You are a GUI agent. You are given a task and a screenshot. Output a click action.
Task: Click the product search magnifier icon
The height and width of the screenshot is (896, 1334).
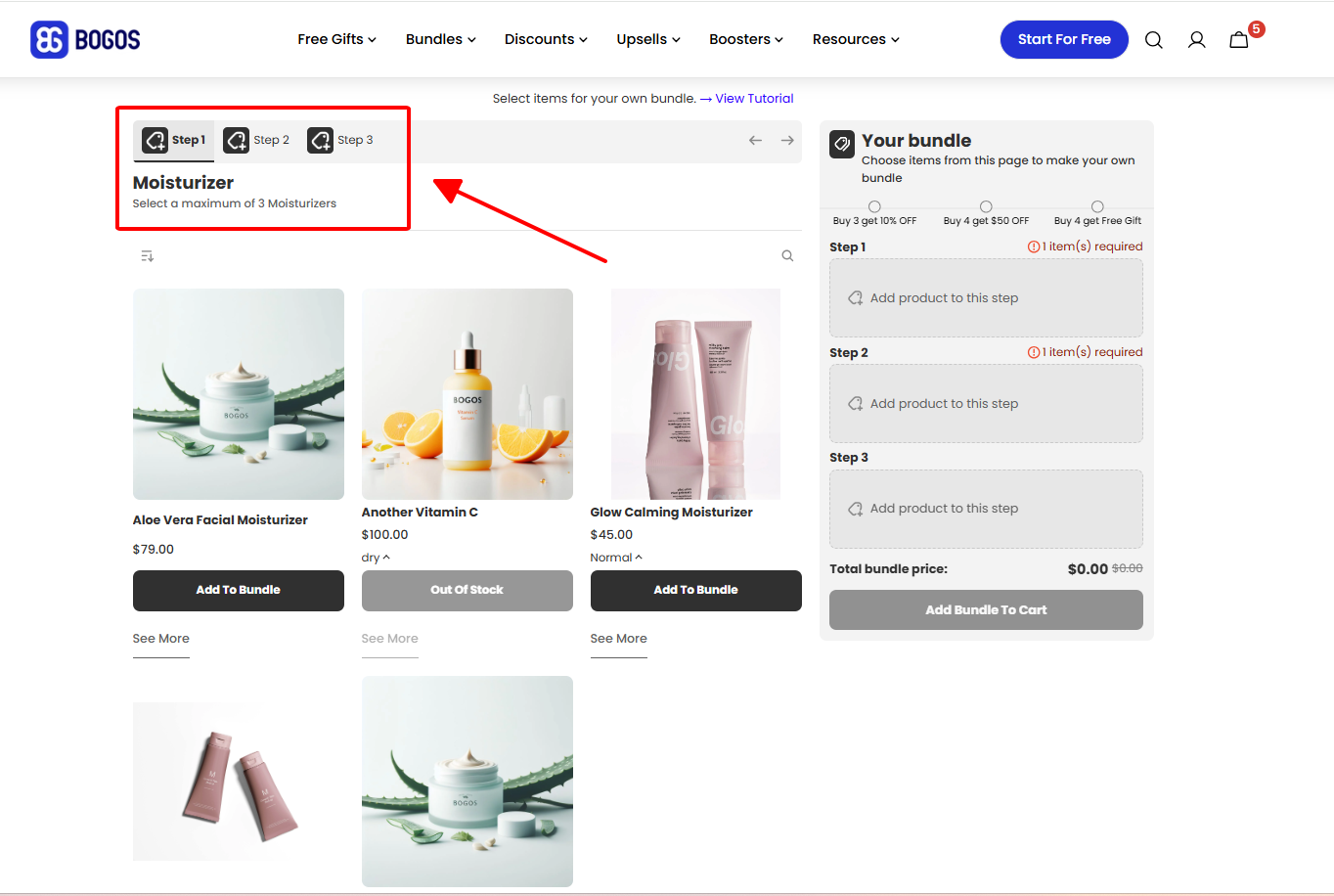(787, 256)
